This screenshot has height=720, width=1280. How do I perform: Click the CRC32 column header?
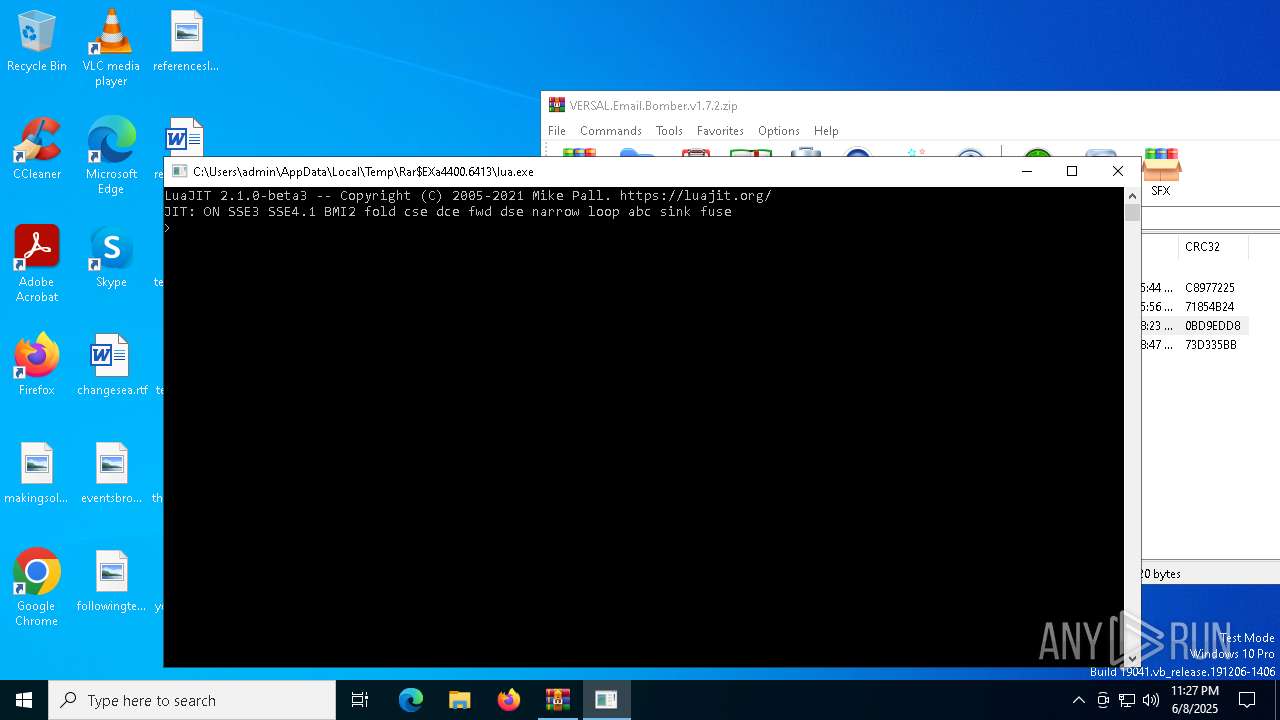click(1202, 247)
